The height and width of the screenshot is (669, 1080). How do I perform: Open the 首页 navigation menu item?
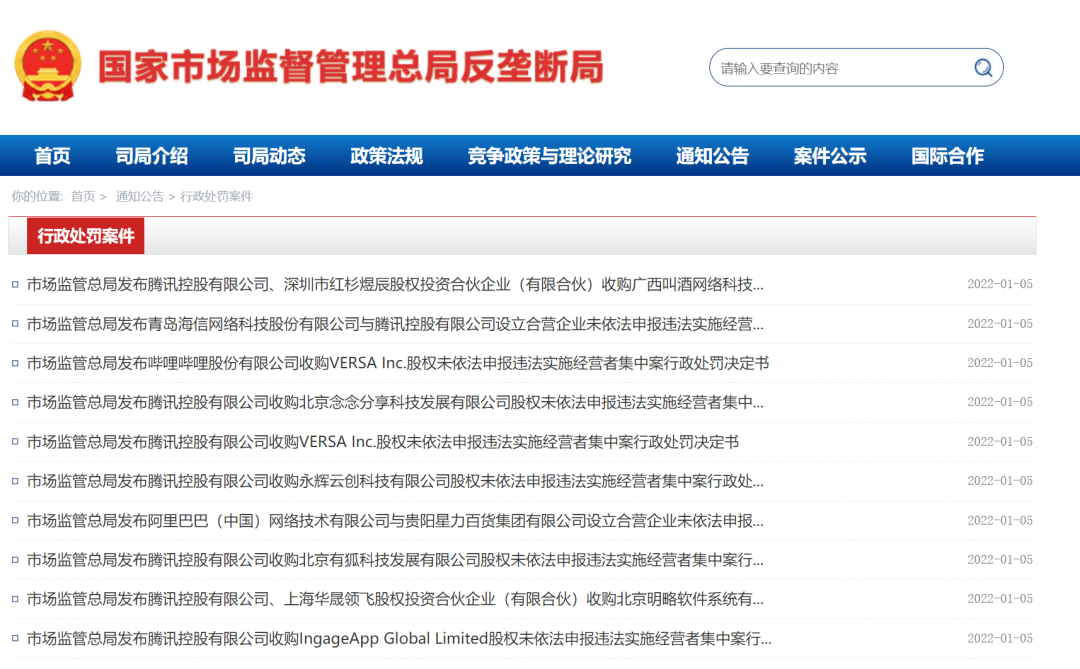tap(52, 156)
